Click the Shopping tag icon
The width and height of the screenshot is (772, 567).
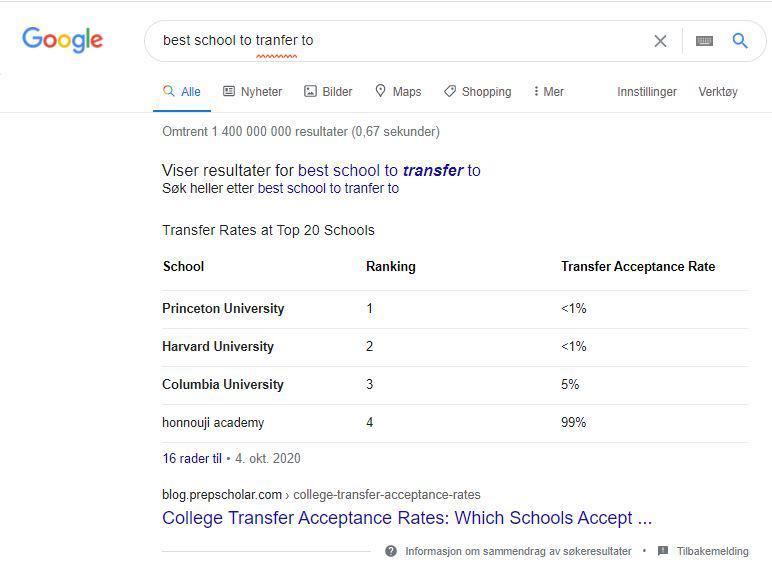(x=450, y=91)
